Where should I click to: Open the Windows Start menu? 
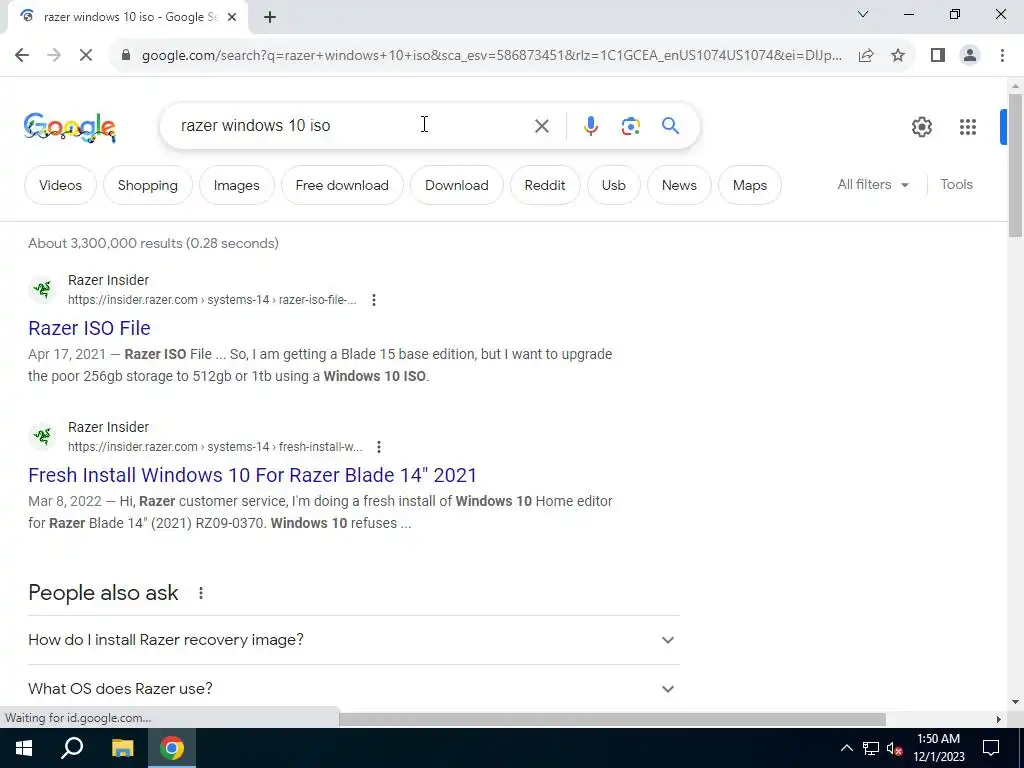[x=24, y=748]
